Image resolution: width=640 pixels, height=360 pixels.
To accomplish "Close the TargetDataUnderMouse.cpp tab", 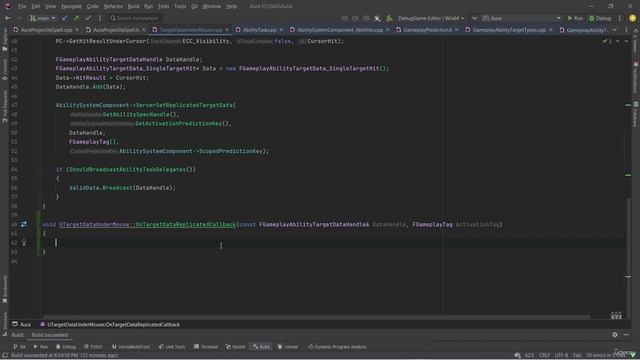I will (x=227, y=30).
